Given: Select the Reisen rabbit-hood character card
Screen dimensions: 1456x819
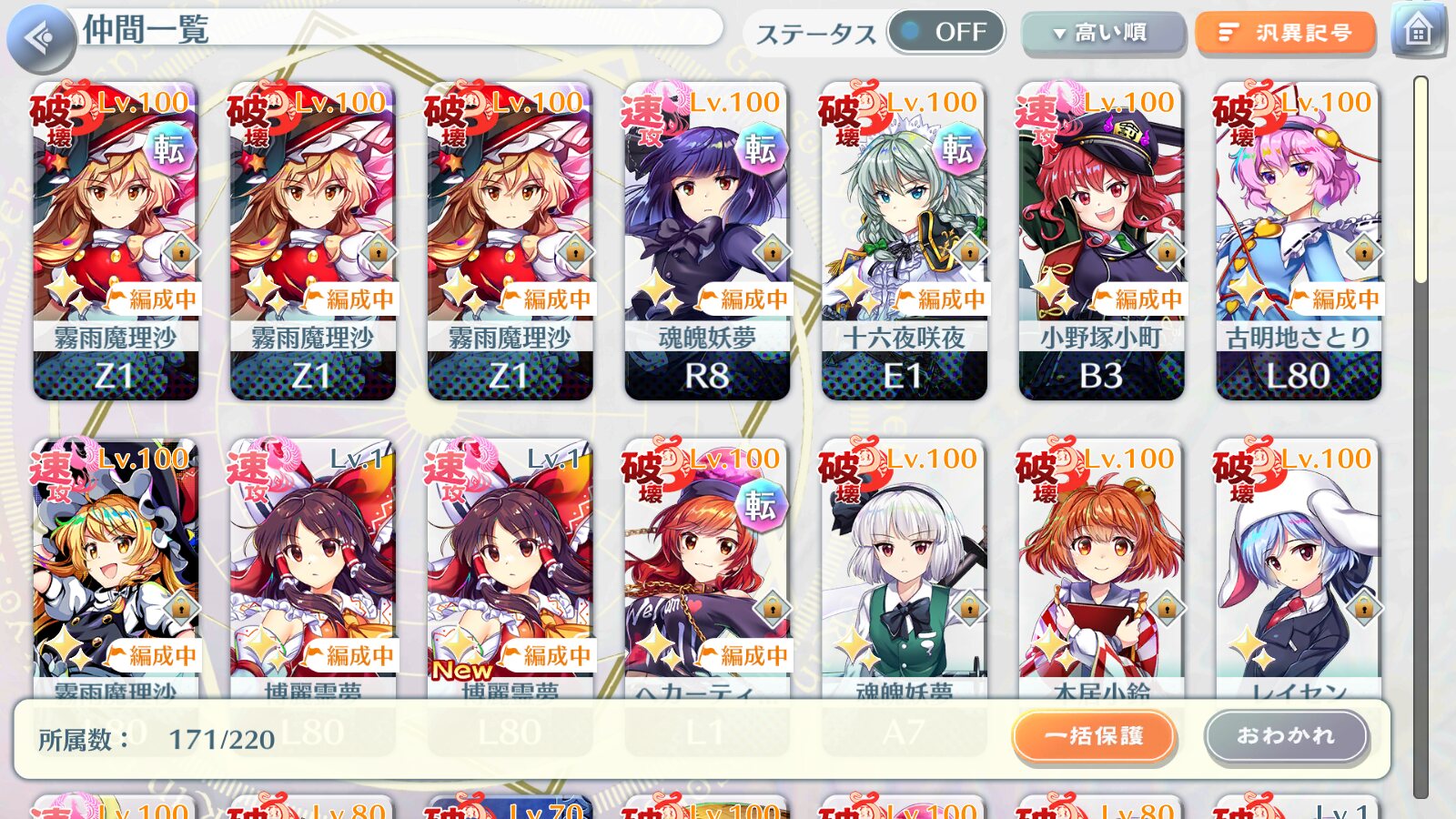Looking at the screenshot, I should [1299, 569].
